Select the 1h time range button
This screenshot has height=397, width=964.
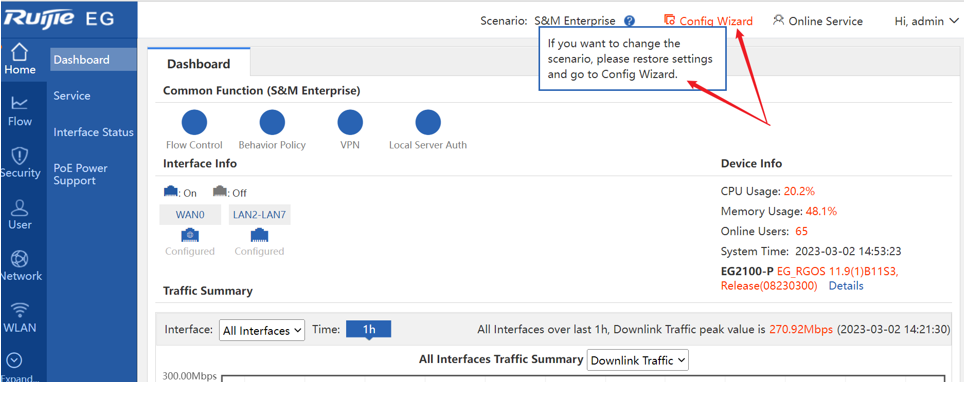tap(368, 329)
